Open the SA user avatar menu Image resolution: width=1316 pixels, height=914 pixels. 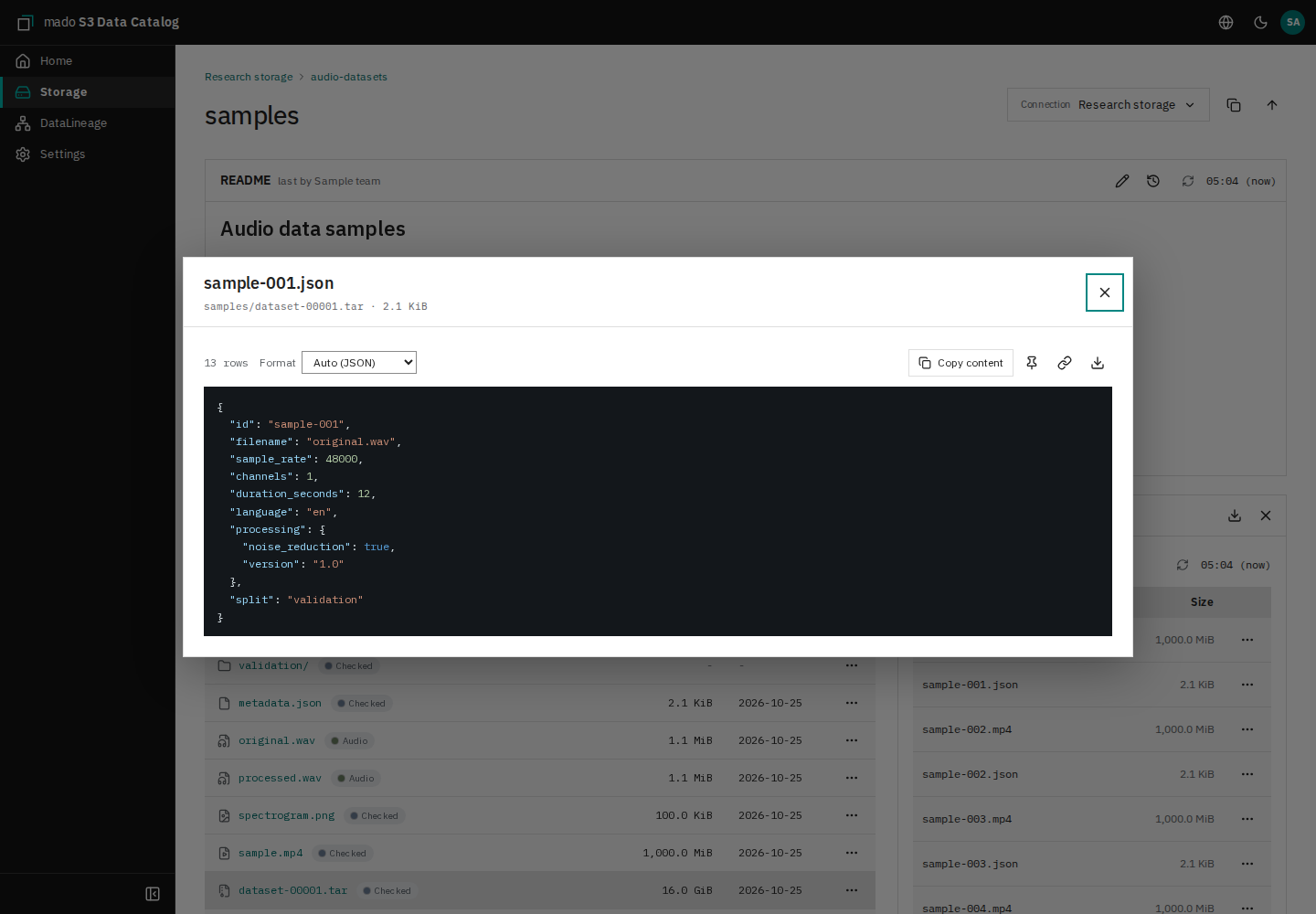click(1292, 22)
